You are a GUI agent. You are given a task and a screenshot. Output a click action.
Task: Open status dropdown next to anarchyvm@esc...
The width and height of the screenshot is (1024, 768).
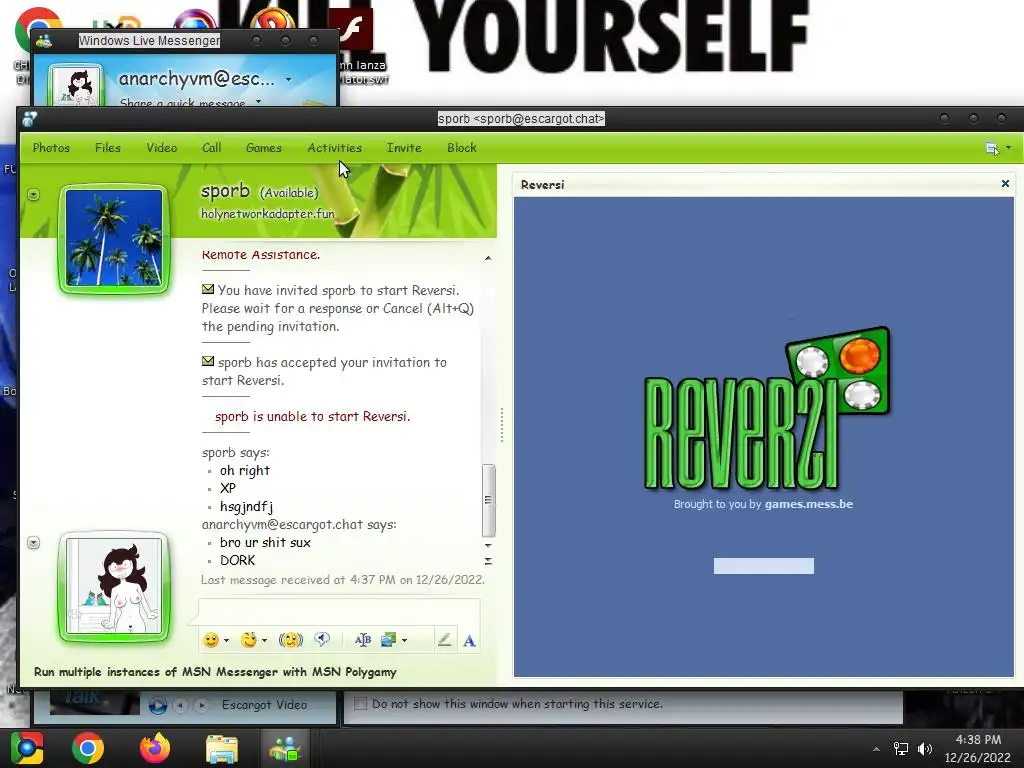click(x=289, y=80)
